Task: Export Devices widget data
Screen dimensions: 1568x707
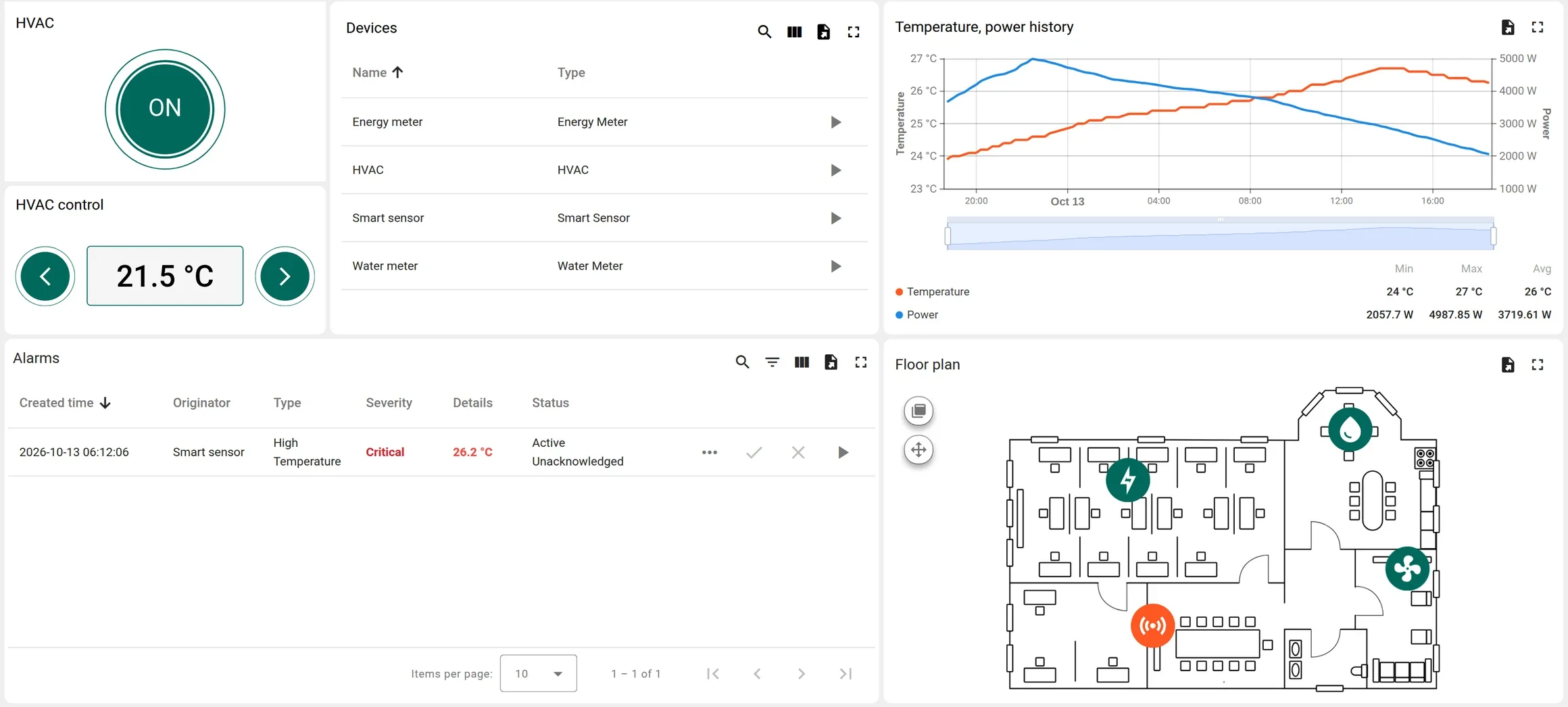Action: tap(823, 32)
